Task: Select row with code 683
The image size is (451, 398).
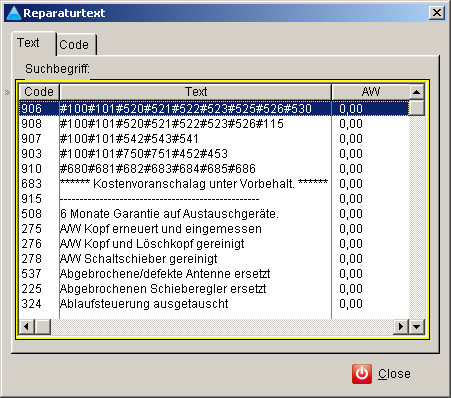Action: [x=214, y=184]
